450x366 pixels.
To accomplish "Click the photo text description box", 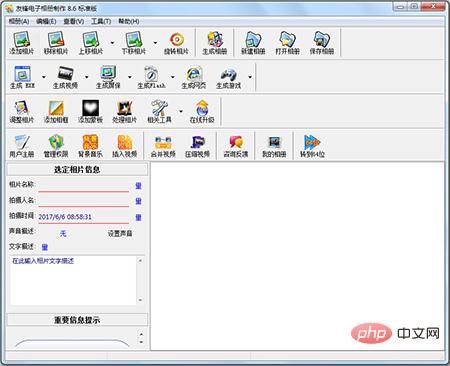I will pos(73,280).
